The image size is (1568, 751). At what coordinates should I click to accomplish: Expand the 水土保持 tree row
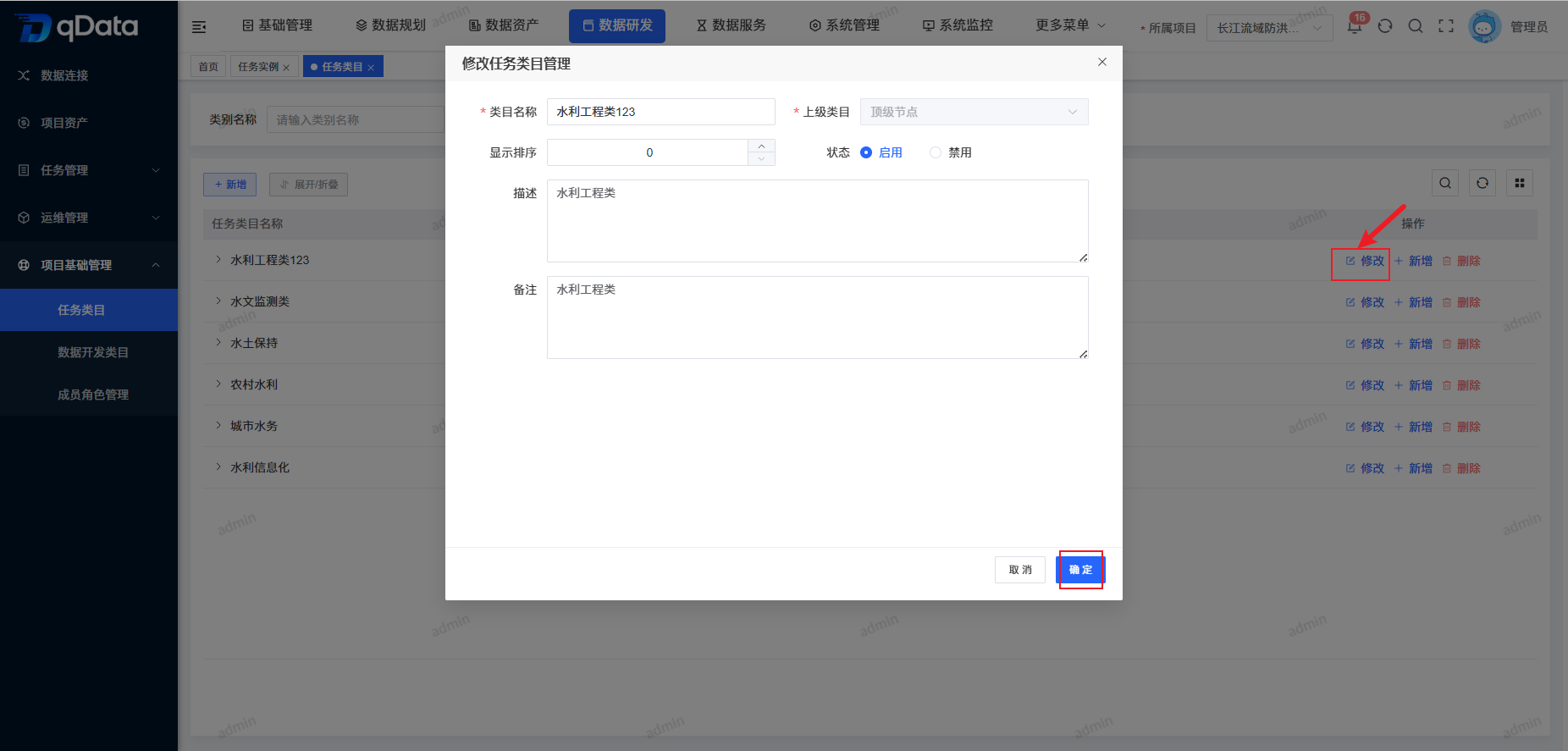pyautogui.click(x=218, y=343)
